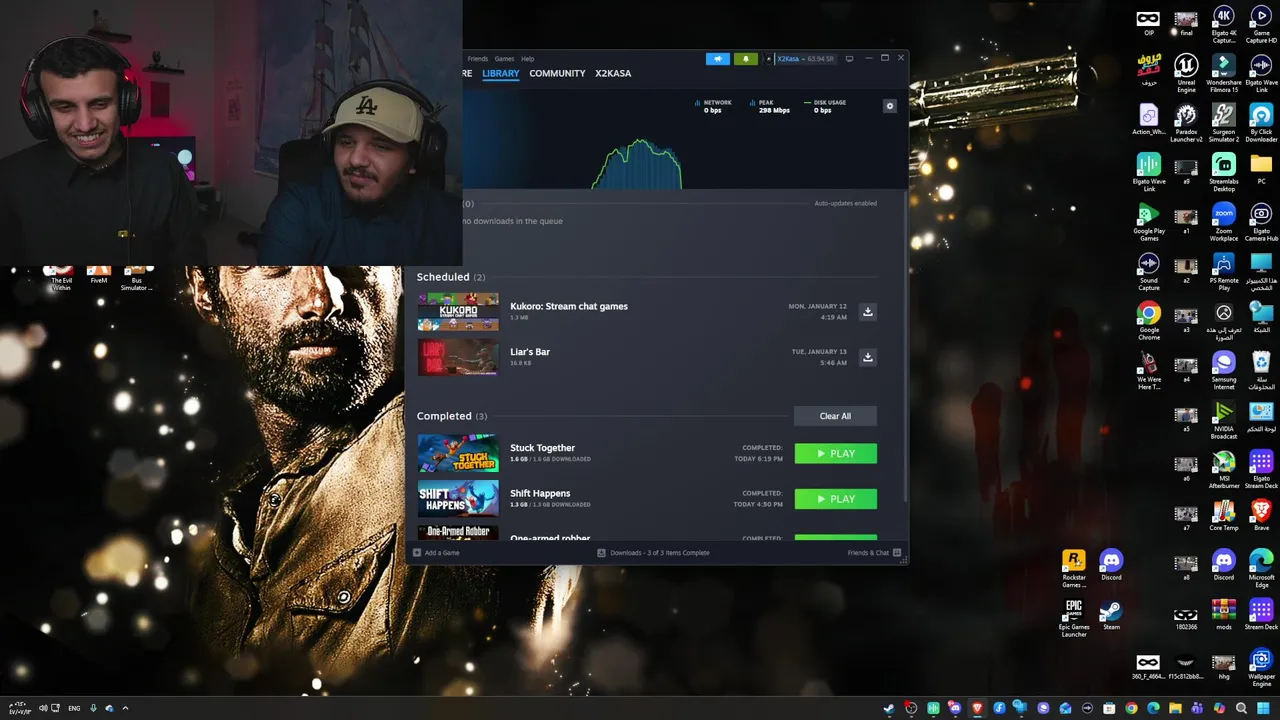Screen dimensions: 1280x720
Task: Click ENG language indicator in taskbar
Action: [x=74, y=708]
